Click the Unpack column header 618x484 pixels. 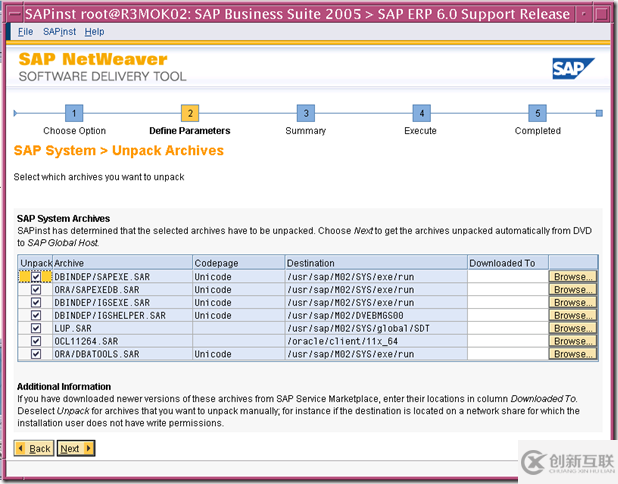pos(35,263)
